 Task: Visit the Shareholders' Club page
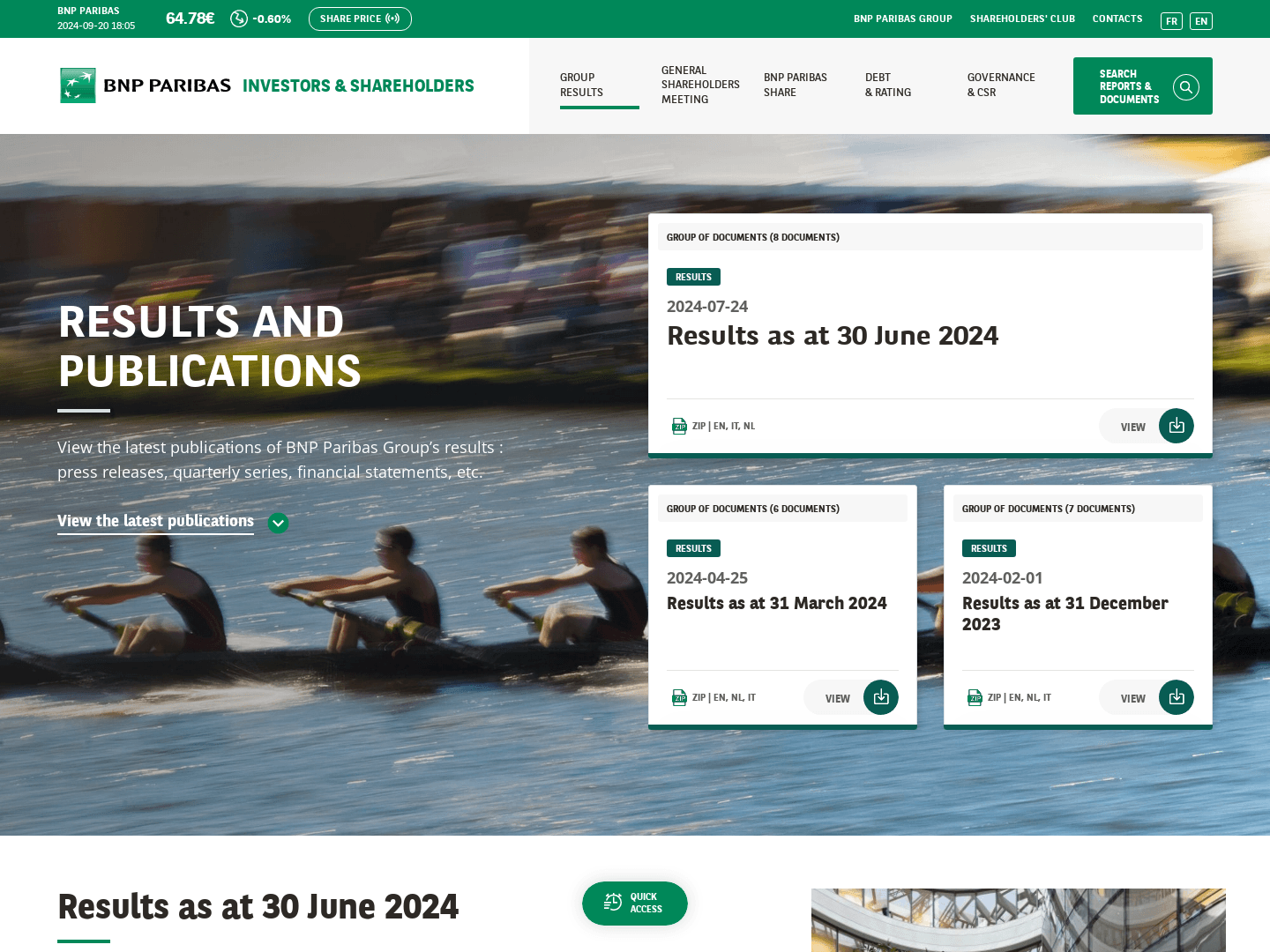[x=1022, y=18]
